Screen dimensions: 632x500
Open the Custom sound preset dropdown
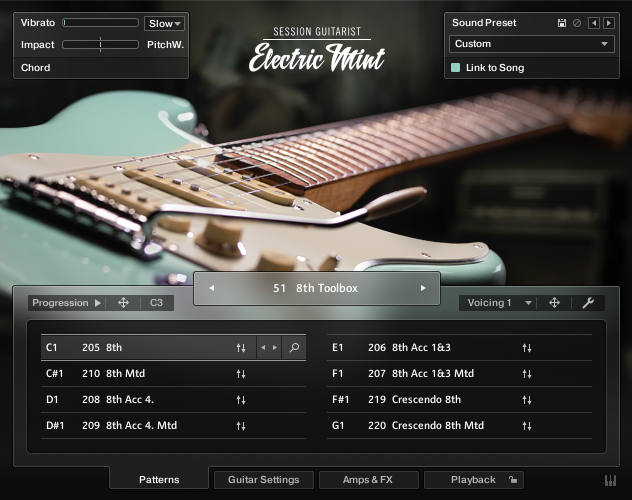pos(531,44)
